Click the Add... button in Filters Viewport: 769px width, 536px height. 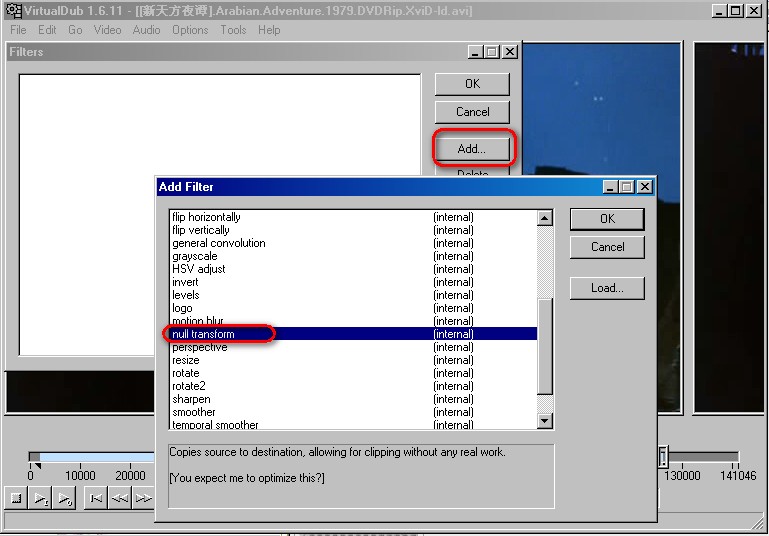click(x=472, y=149)
